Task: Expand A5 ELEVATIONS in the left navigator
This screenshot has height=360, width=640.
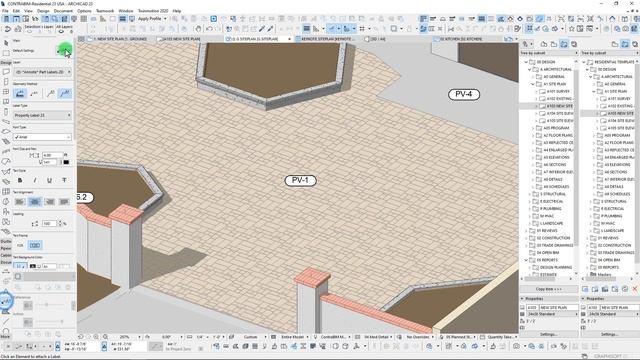Action: click(533, 158)
